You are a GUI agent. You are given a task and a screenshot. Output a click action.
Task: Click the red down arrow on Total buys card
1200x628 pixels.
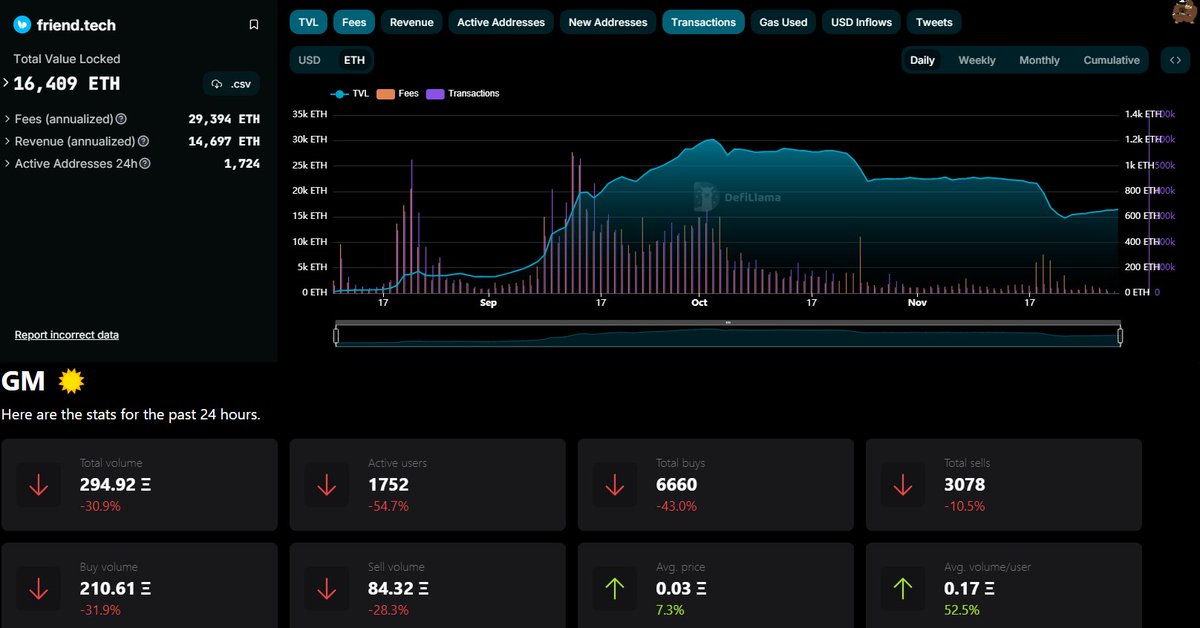(x=614, y=485)
